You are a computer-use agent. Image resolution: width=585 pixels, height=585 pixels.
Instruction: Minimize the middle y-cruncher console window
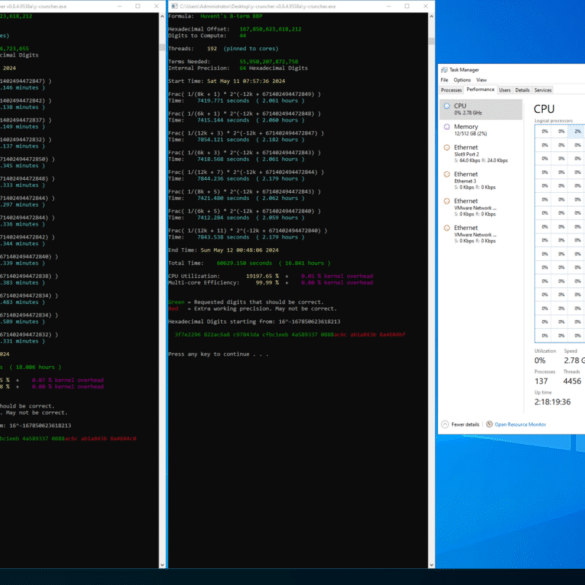388,6
